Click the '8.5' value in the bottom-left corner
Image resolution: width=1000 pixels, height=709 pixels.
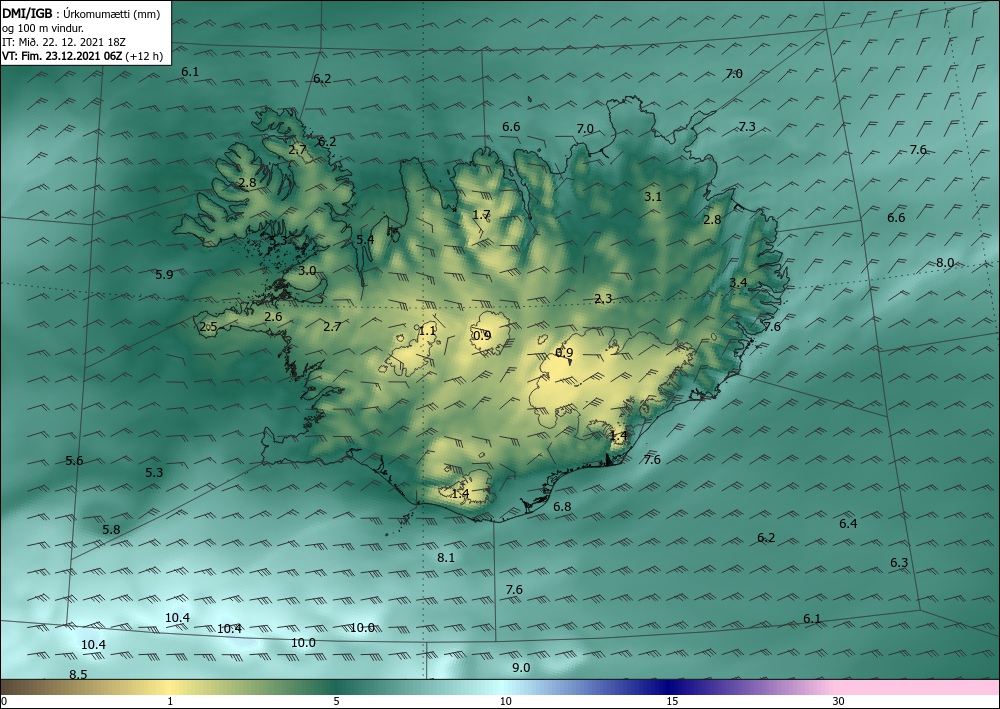click(78, 675)
